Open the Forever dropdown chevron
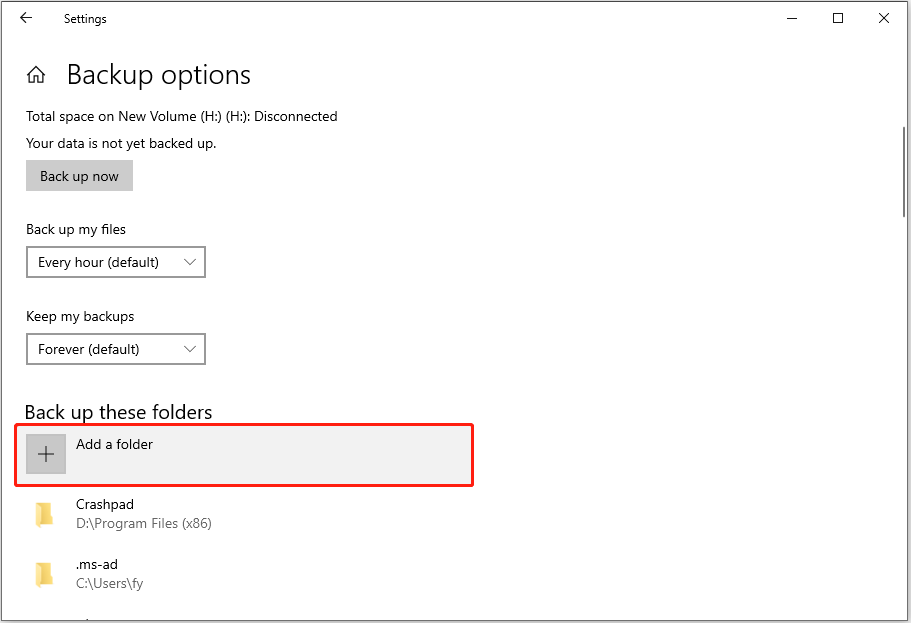911x623 pixels. coord(190,348)
